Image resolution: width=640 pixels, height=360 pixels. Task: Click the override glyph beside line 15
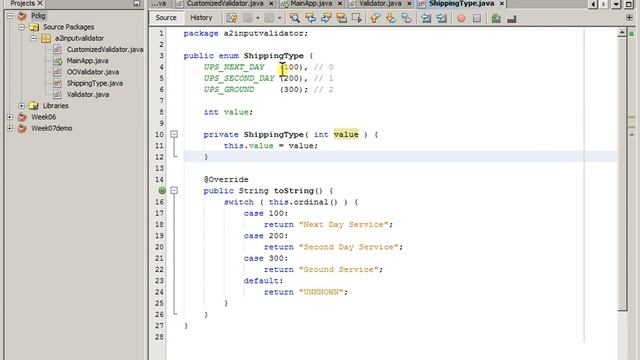(x=162, y=190)
